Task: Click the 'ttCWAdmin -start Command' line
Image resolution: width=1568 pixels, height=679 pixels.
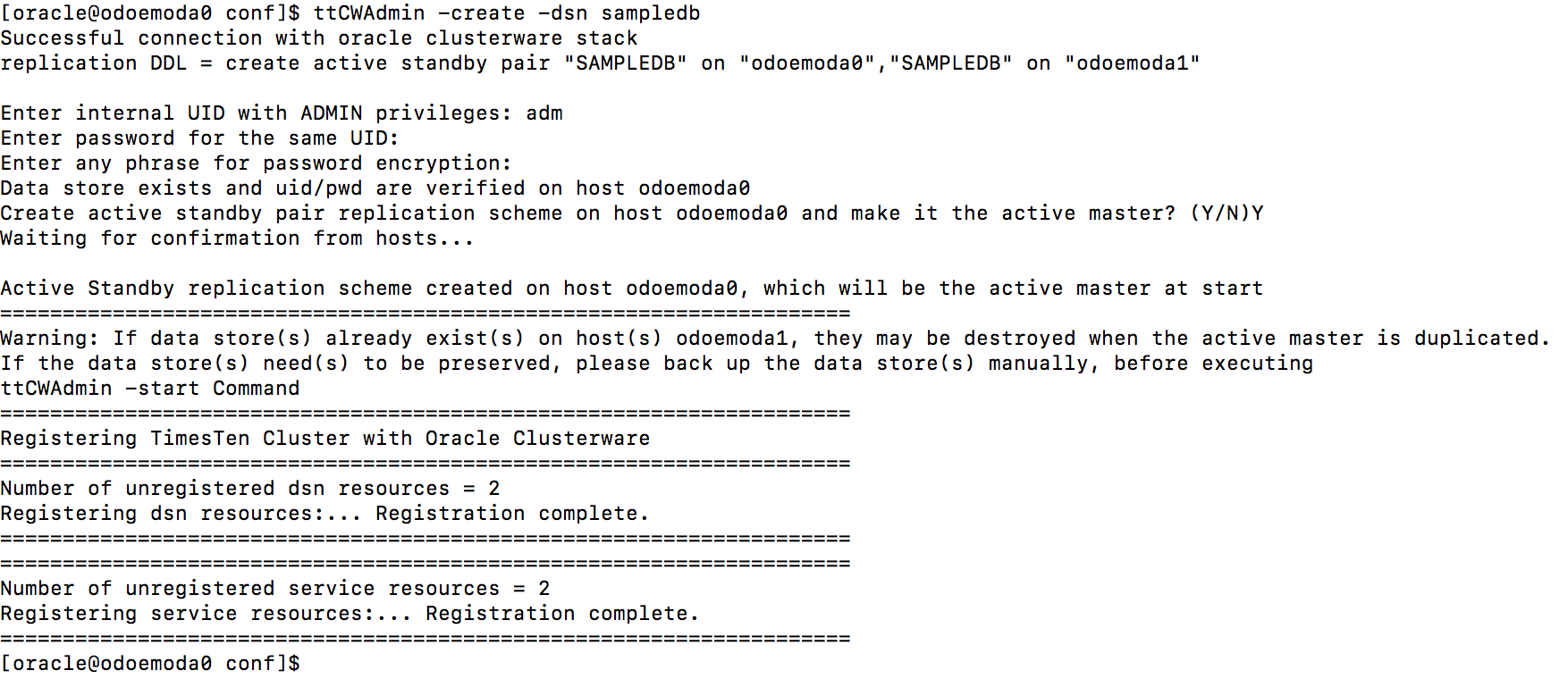Action: pyautogui.click(x=150, y=389)
